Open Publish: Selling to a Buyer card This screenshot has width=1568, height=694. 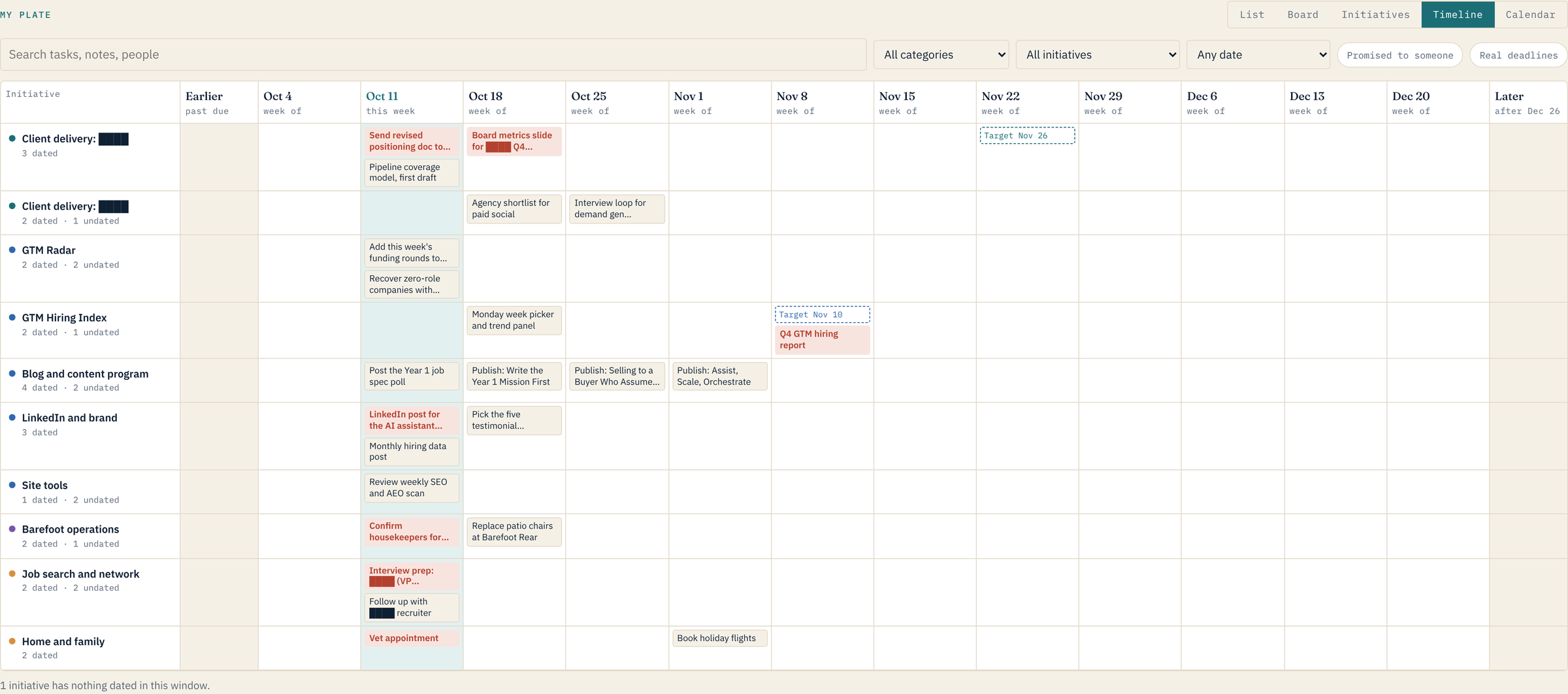tap(617, 376)
